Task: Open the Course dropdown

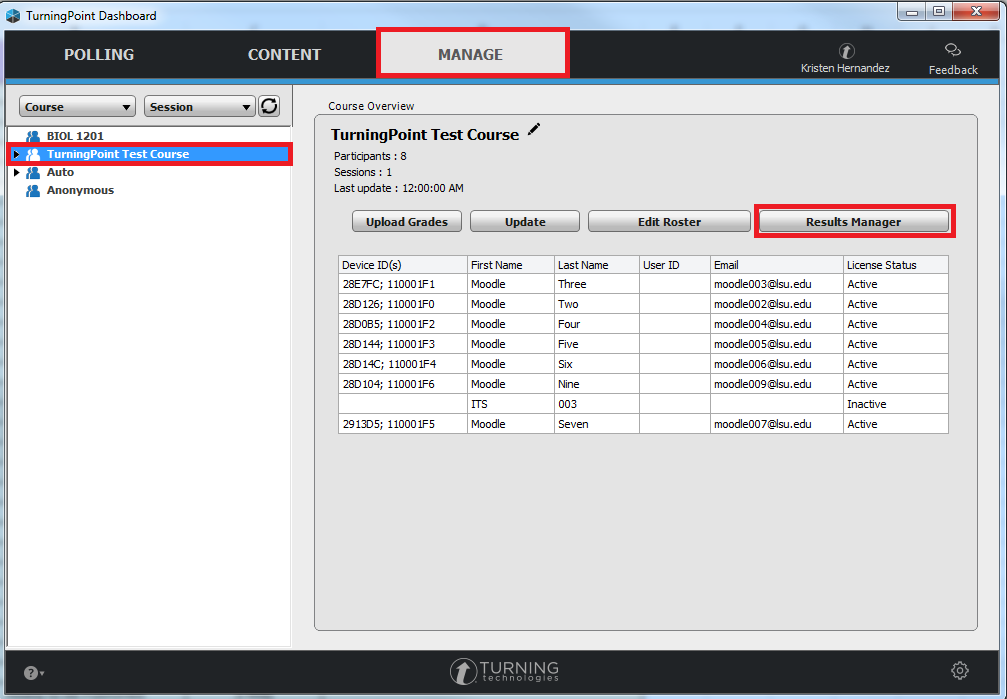Action: tap(77, 107)
